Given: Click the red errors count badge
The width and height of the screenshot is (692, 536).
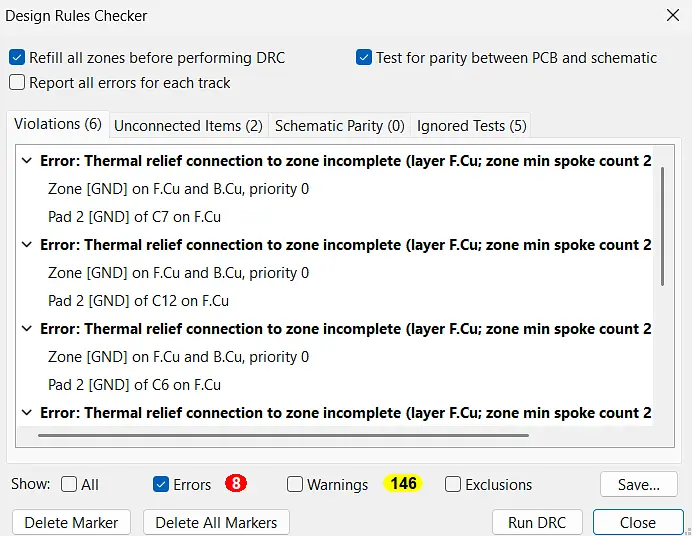Looking at the screenshot, I should (236, 484).
